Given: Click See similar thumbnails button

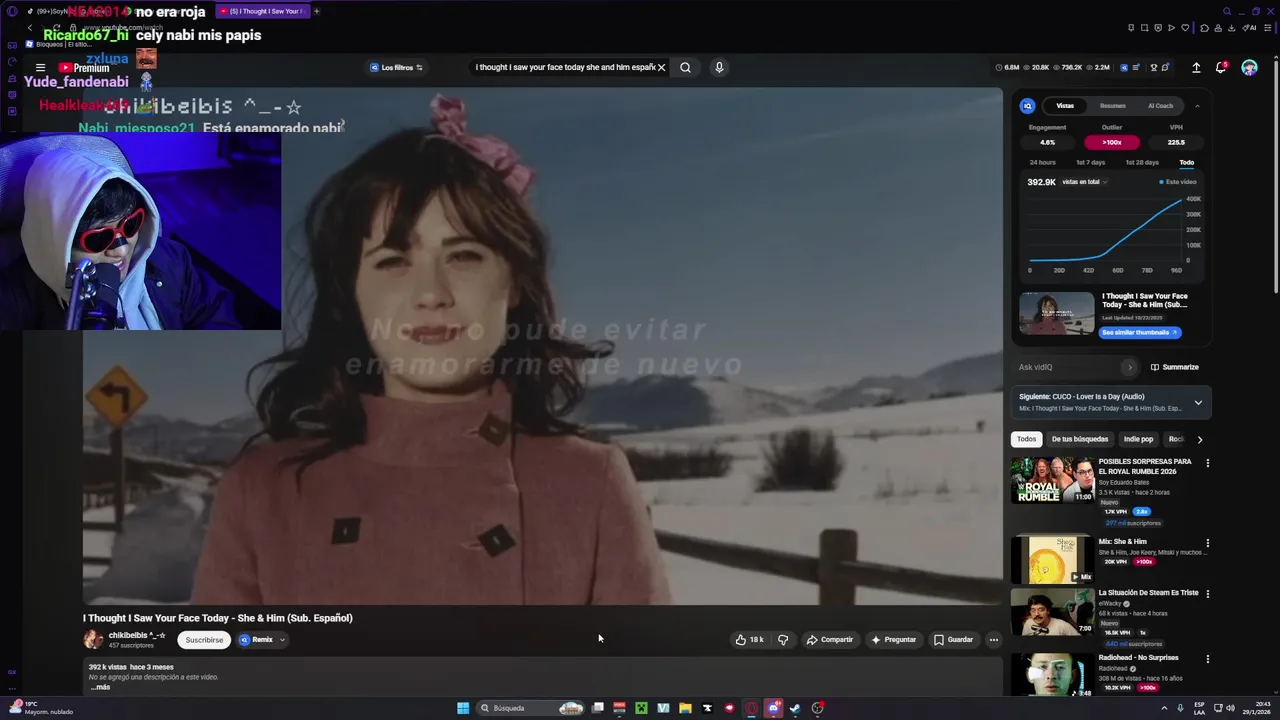Looking at the screenshot, I should [1139, 332].
